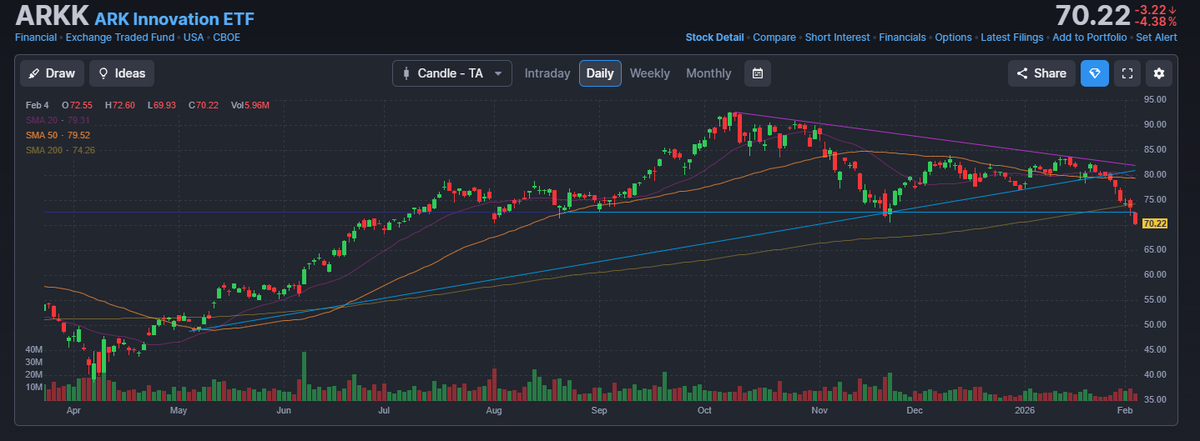
Task: Click the Oct label on time axis
Action: coord(704,410)
